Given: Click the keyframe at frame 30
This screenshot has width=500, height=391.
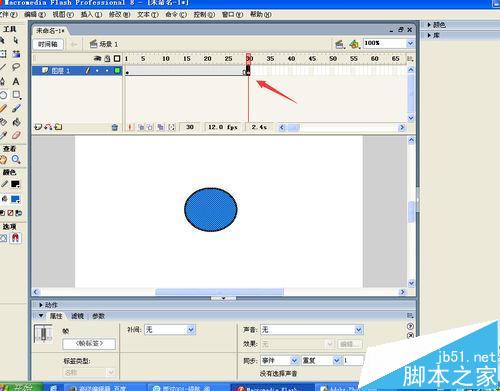Looking at the screenshot, I should click(248, 71).
